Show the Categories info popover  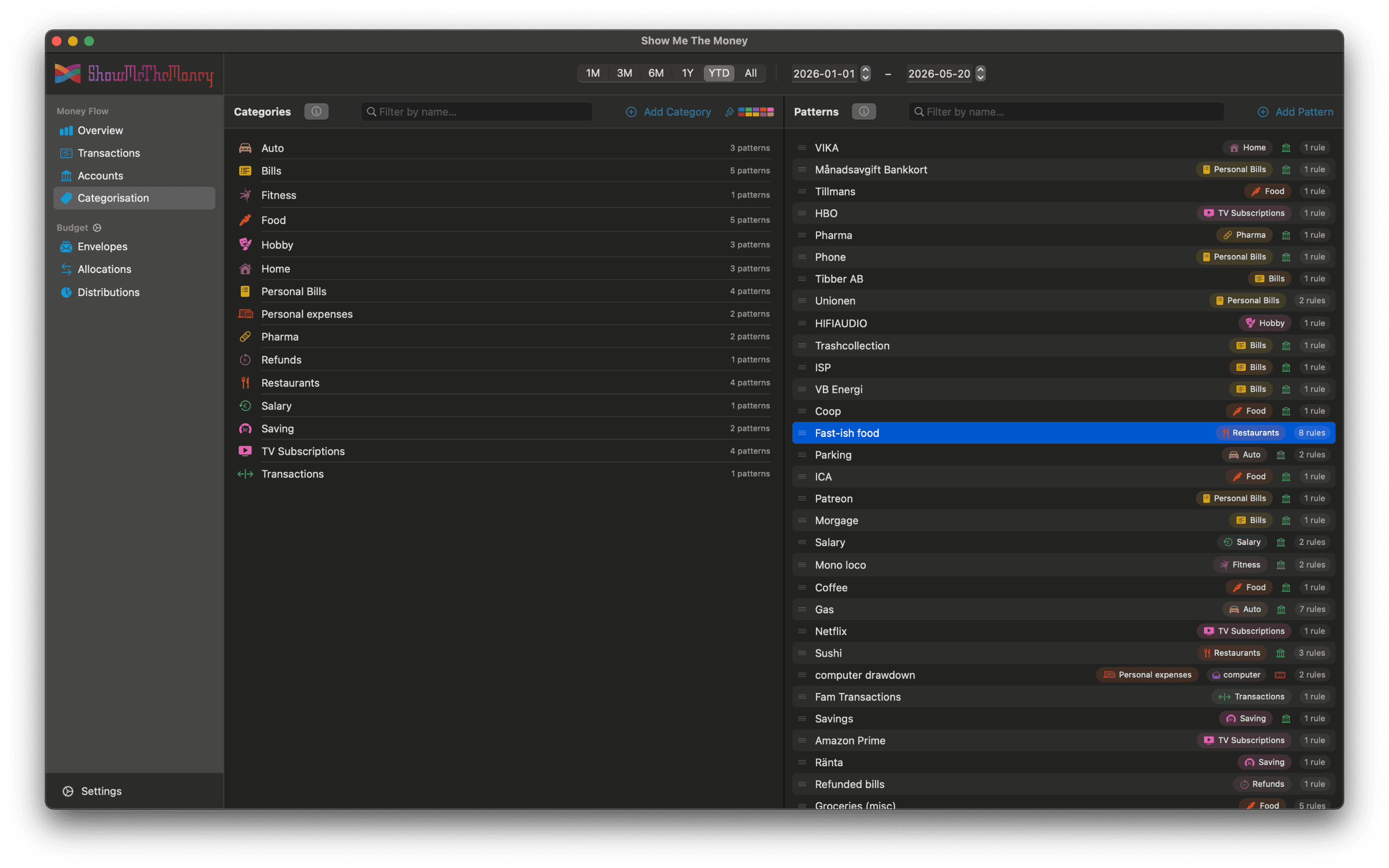click(x=316, y=111)
